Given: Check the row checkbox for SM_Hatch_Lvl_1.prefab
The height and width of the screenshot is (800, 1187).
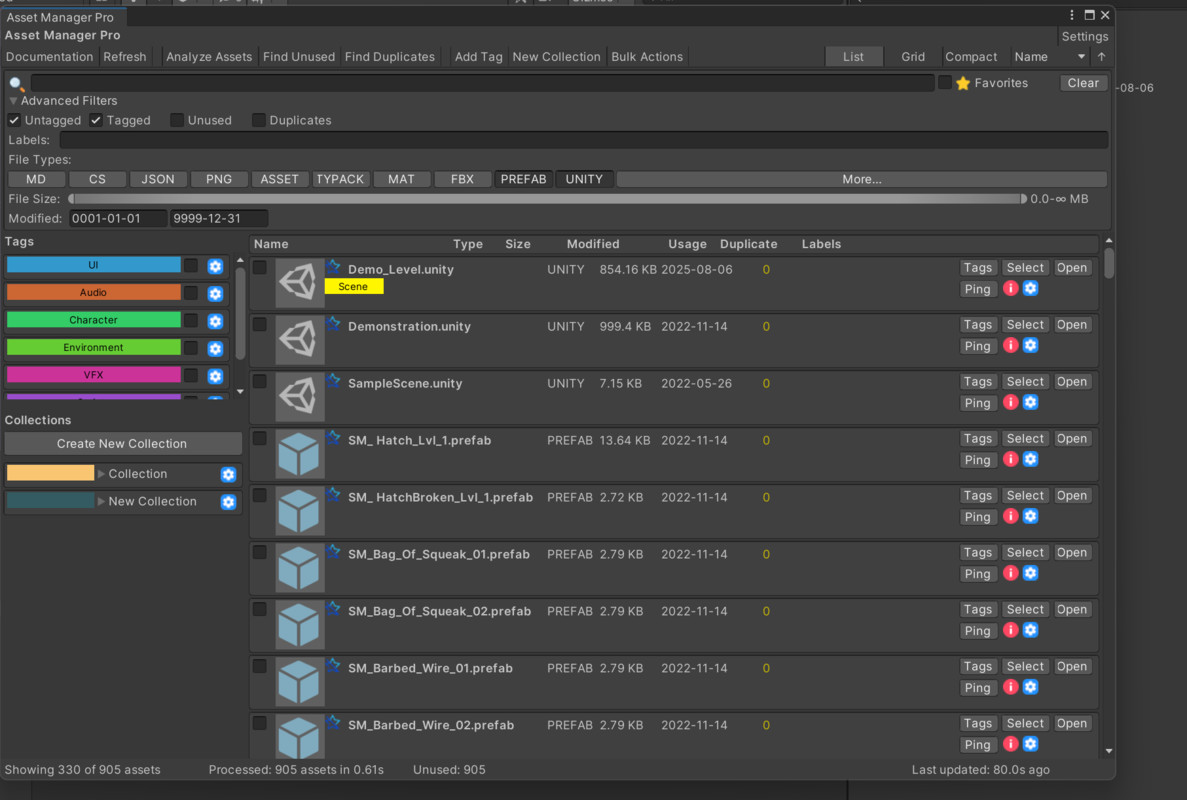Looking at the screenshot, I should (x=260, y=440).
